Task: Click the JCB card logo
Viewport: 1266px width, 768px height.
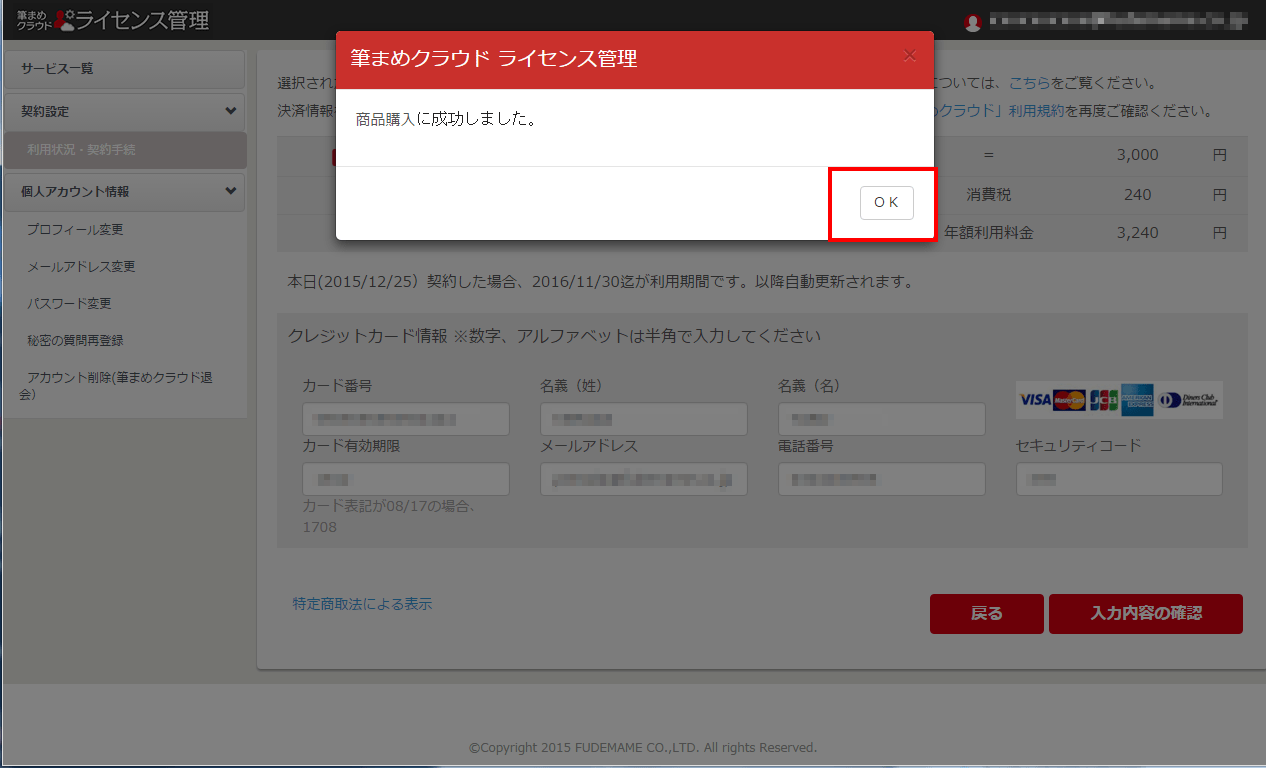Action: (1104, 400)
